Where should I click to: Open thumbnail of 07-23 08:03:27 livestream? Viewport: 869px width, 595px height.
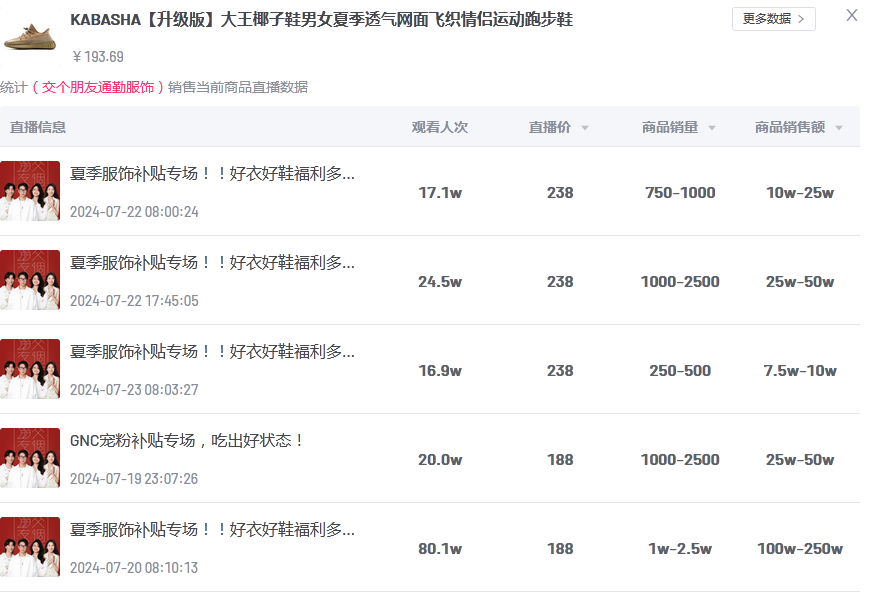[30, 369]
